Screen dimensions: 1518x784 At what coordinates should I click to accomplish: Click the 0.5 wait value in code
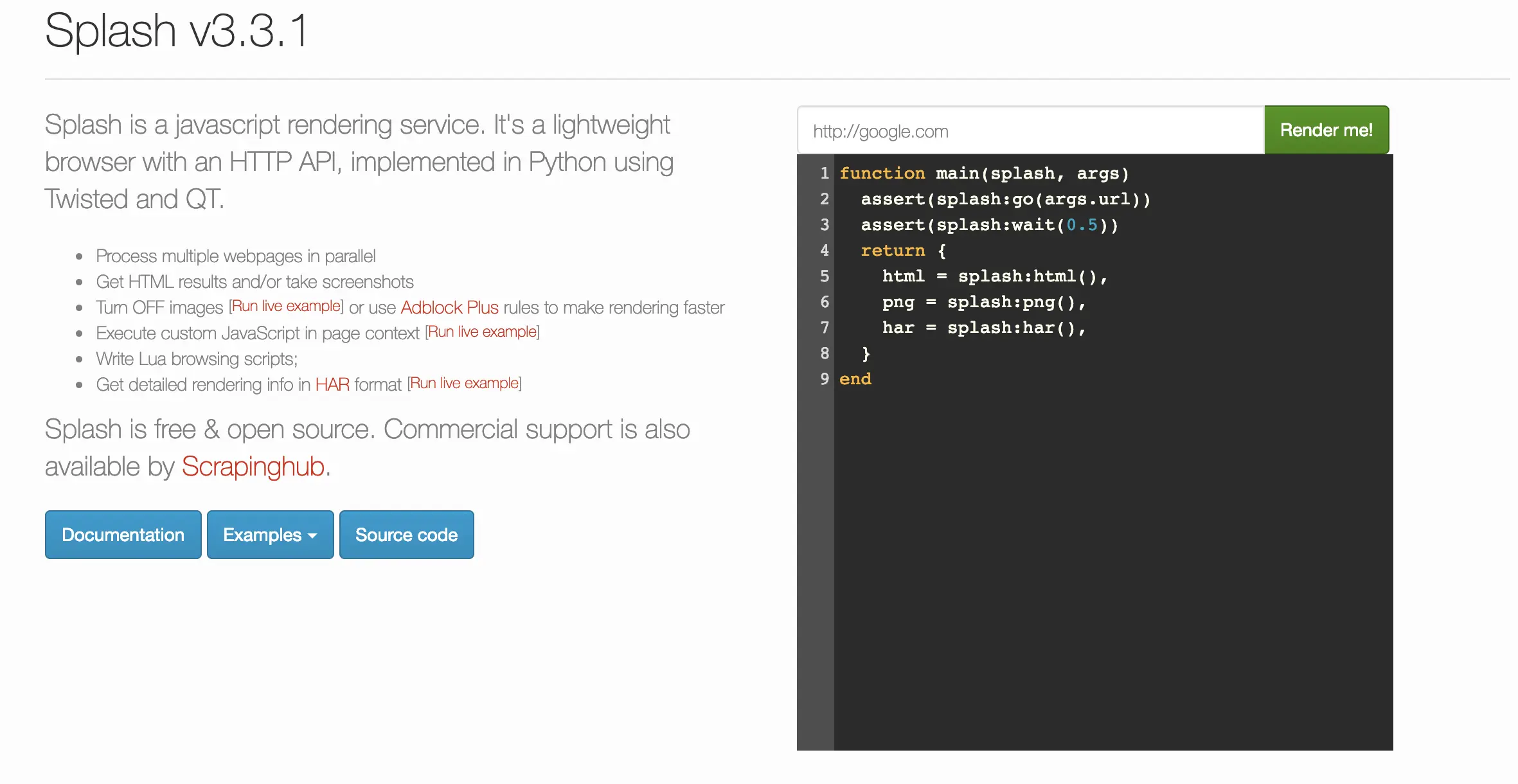[x=1082, y=225]
